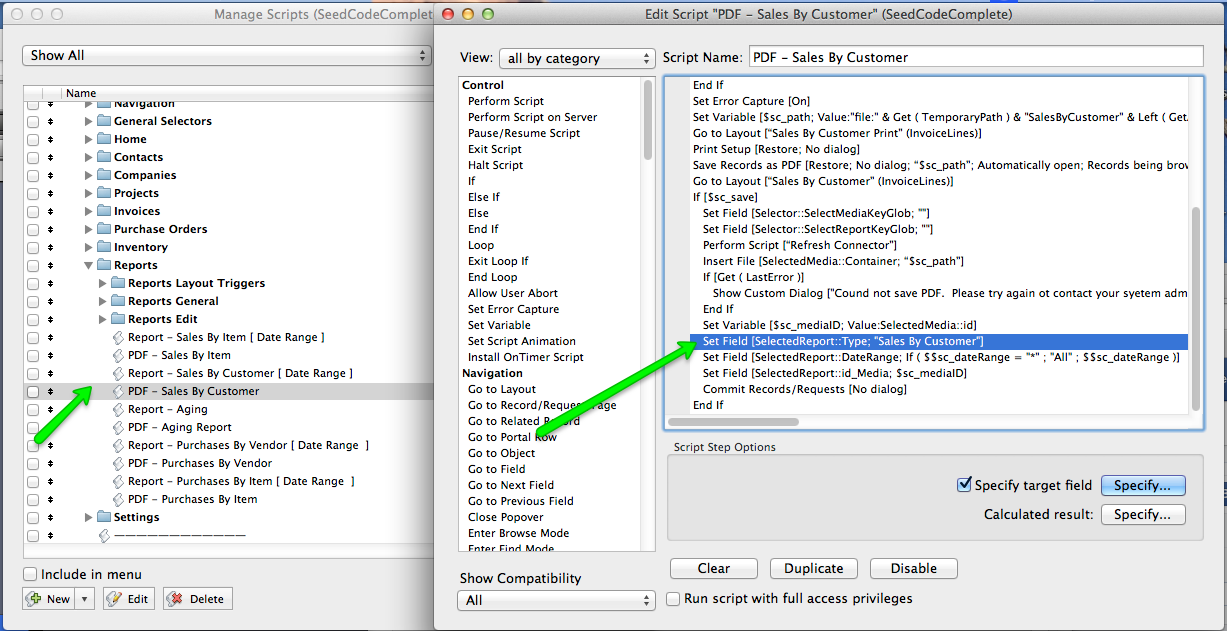This screenshot has width=1227, height=631.
Task: Click the Duplicate button
Action: click(x=813, y=568)
